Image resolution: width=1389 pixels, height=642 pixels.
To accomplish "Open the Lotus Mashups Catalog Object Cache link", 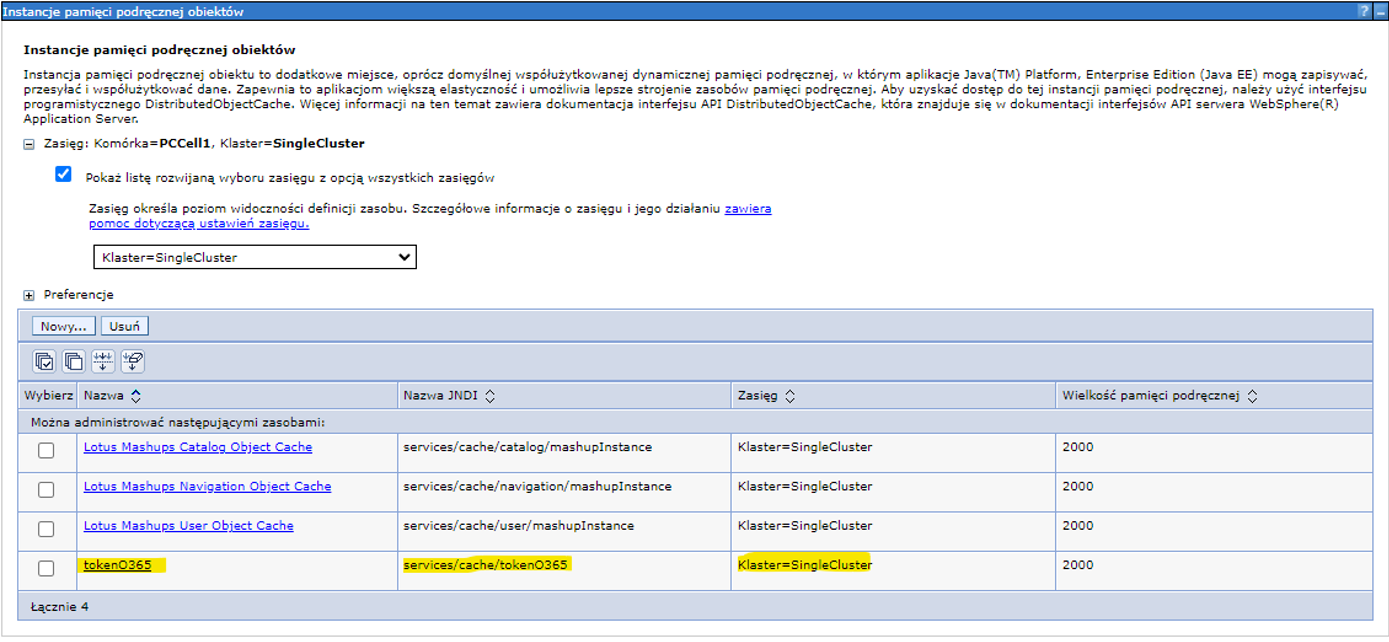I will (198, 447).
